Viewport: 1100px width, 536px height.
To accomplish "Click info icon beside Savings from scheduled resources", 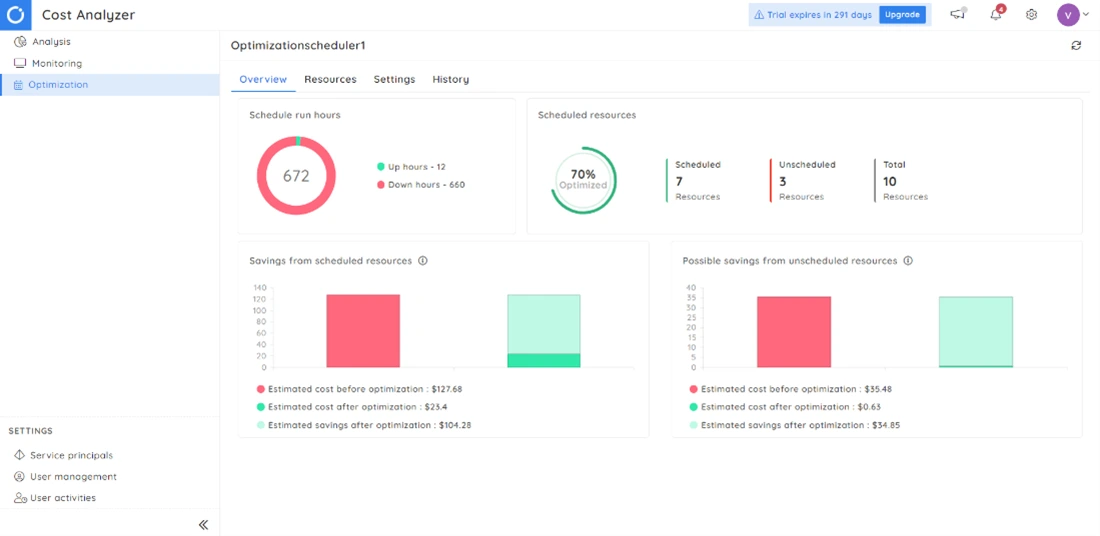I will tap(423, 261).
